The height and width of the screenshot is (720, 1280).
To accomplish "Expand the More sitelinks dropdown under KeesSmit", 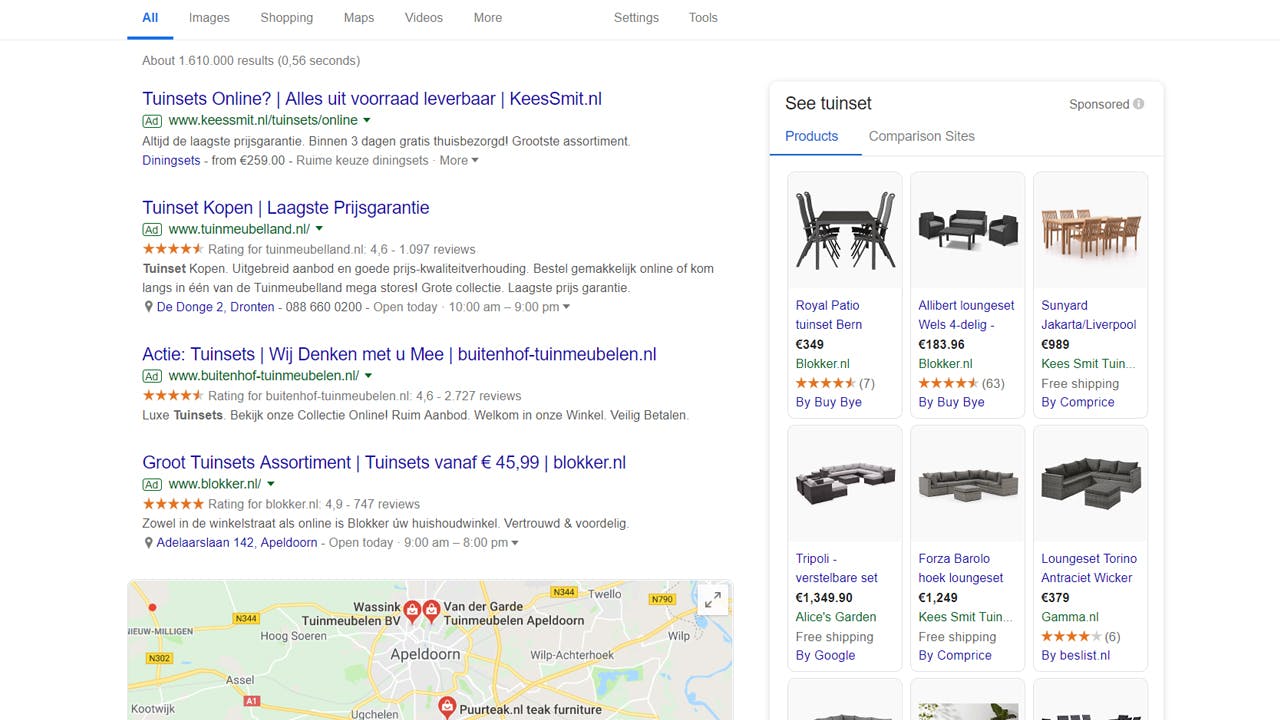I will tap(459, 160).
